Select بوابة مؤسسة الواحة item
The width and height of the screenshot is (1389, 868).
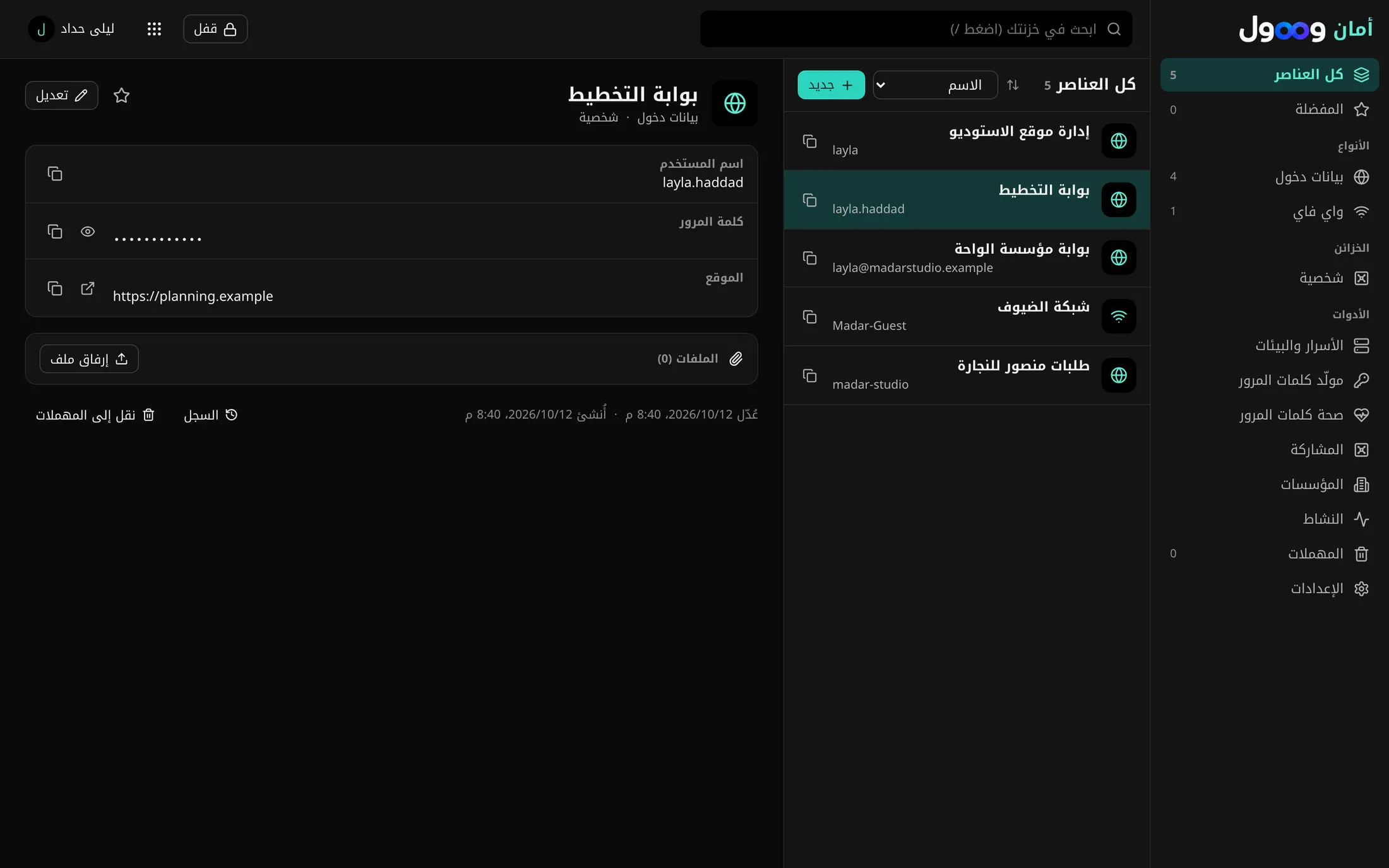click(x=967, y=258)
